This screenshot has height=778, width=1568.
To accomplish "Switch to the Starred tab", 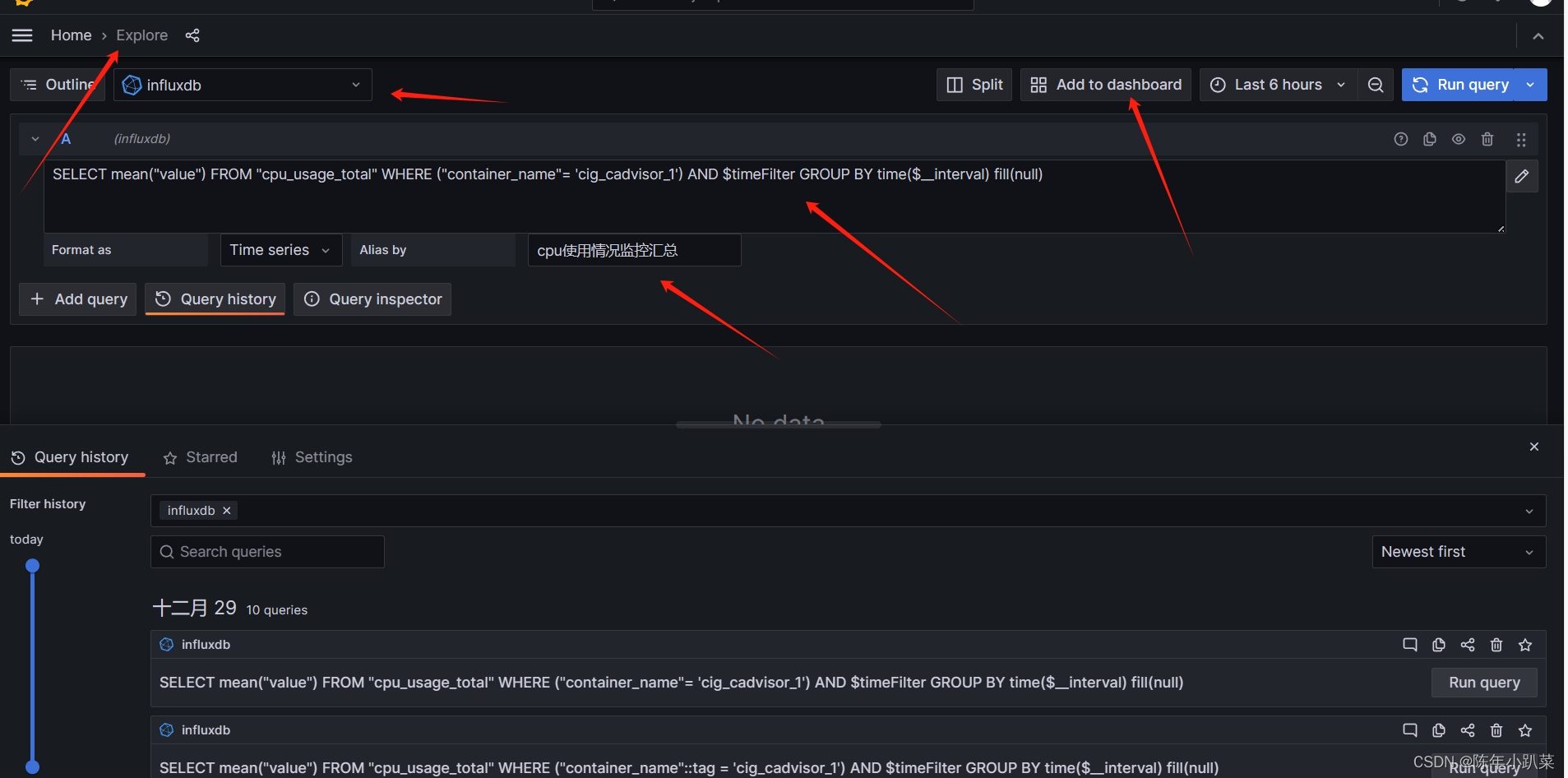I will click(200, 457).
